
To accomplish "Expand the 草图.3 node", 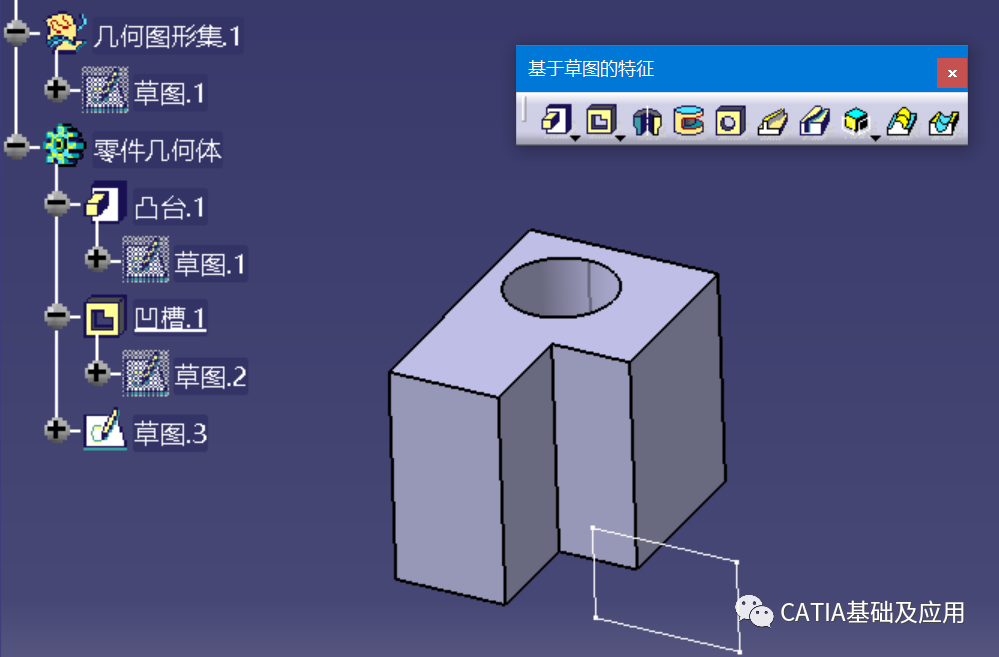I will click(x=57, y=429).
